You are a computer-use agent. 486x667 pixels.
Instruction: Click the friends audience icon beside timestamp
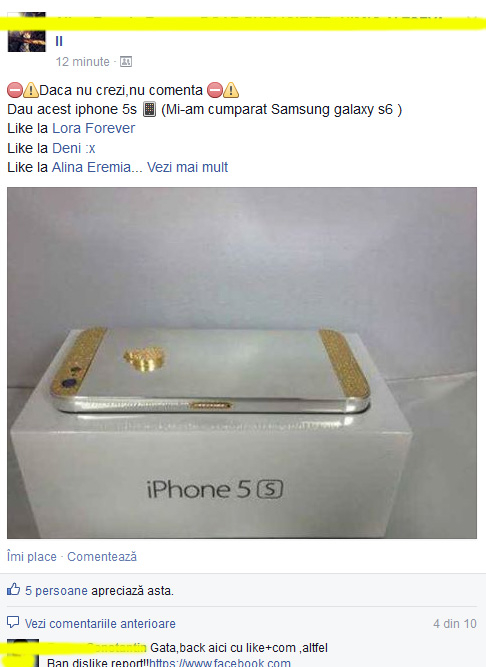126,62
